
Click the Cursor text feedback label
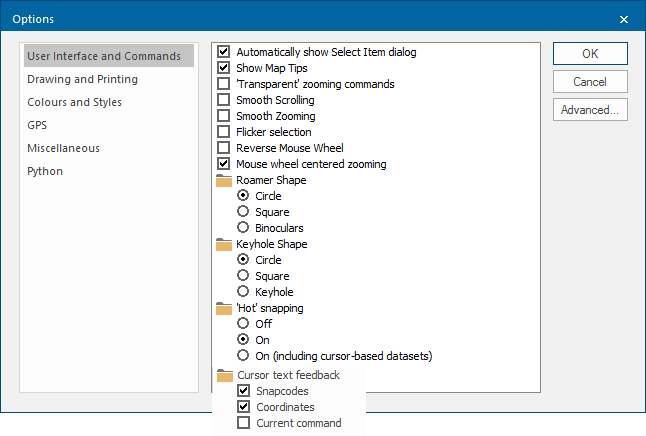tap(288, 375)
